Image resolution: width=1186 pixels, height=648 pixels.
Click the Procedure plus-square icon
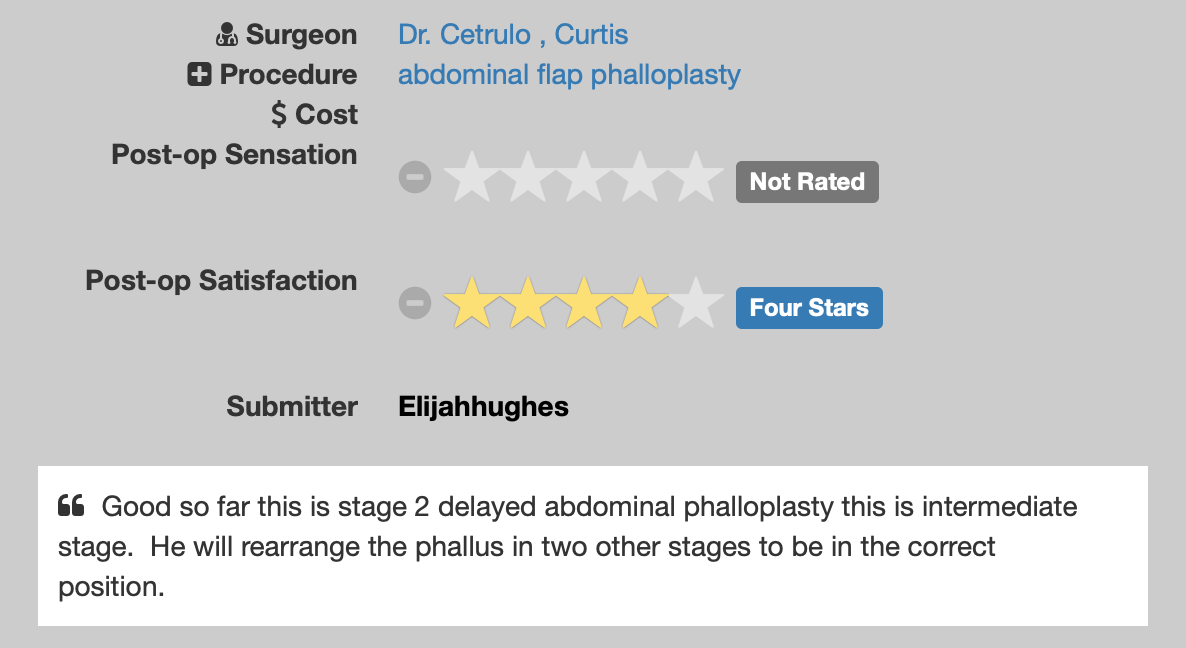(x=199, y=75)
